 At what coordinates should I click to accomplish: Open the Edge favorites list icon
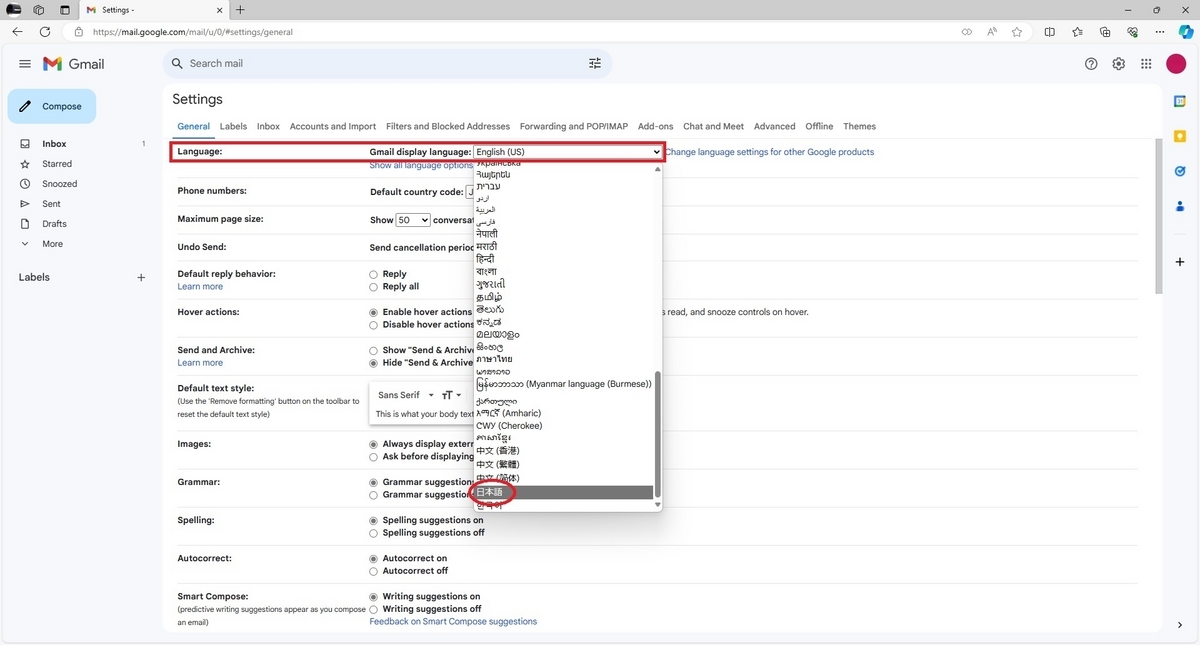point(1077,32)
